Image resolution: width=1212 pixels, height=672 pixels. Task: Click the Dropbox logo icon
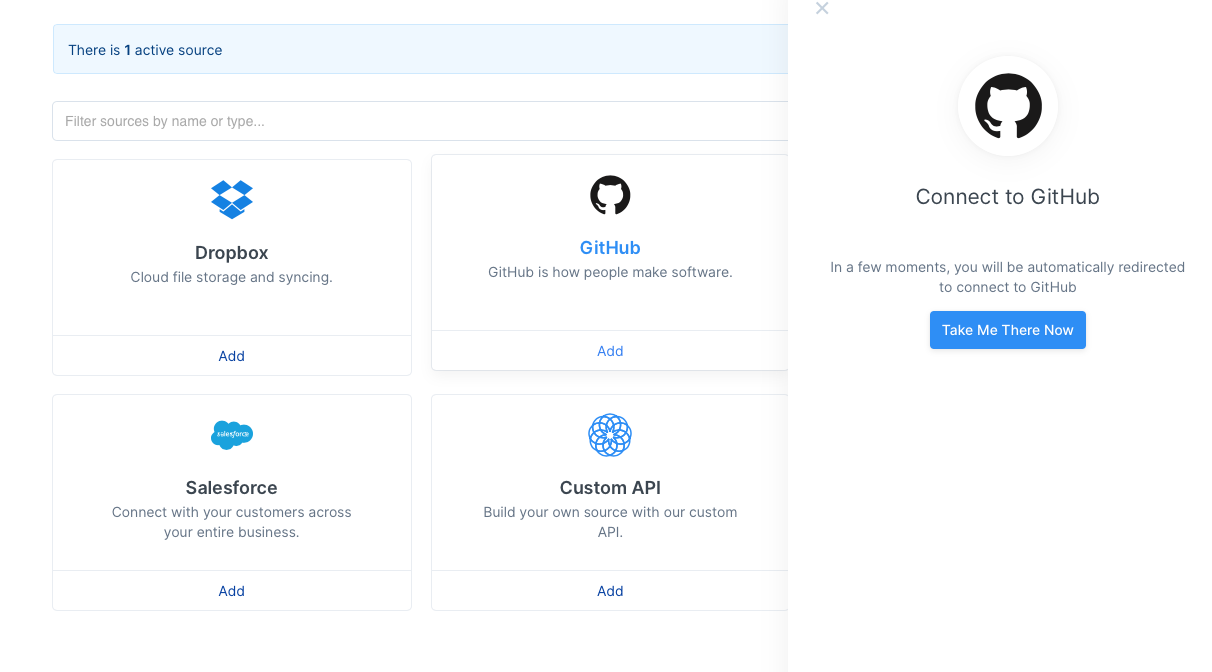[x=232, y=199]
